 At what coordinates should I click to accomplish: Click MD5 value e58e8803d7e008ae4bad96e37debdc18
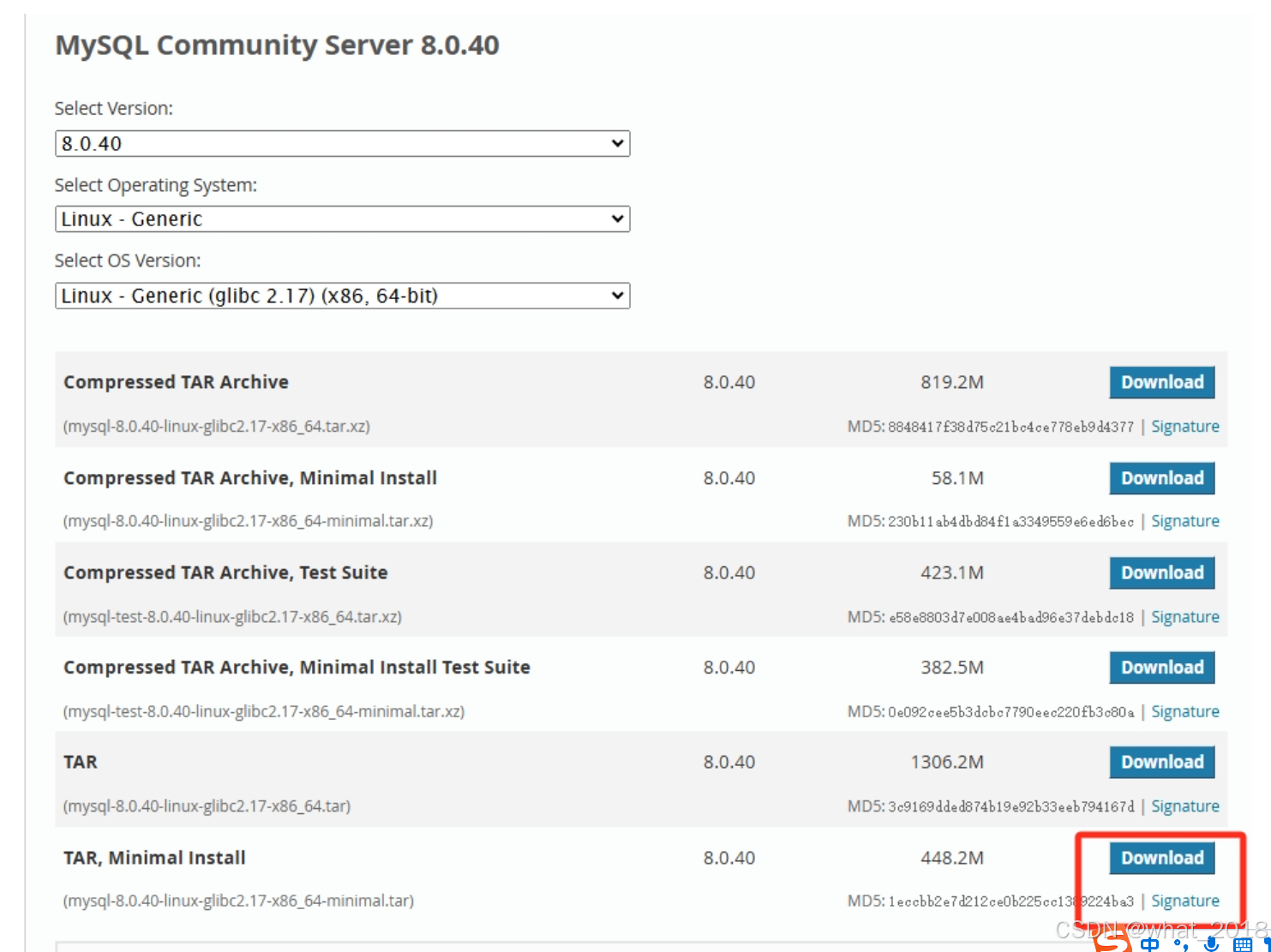point(1011,617)
